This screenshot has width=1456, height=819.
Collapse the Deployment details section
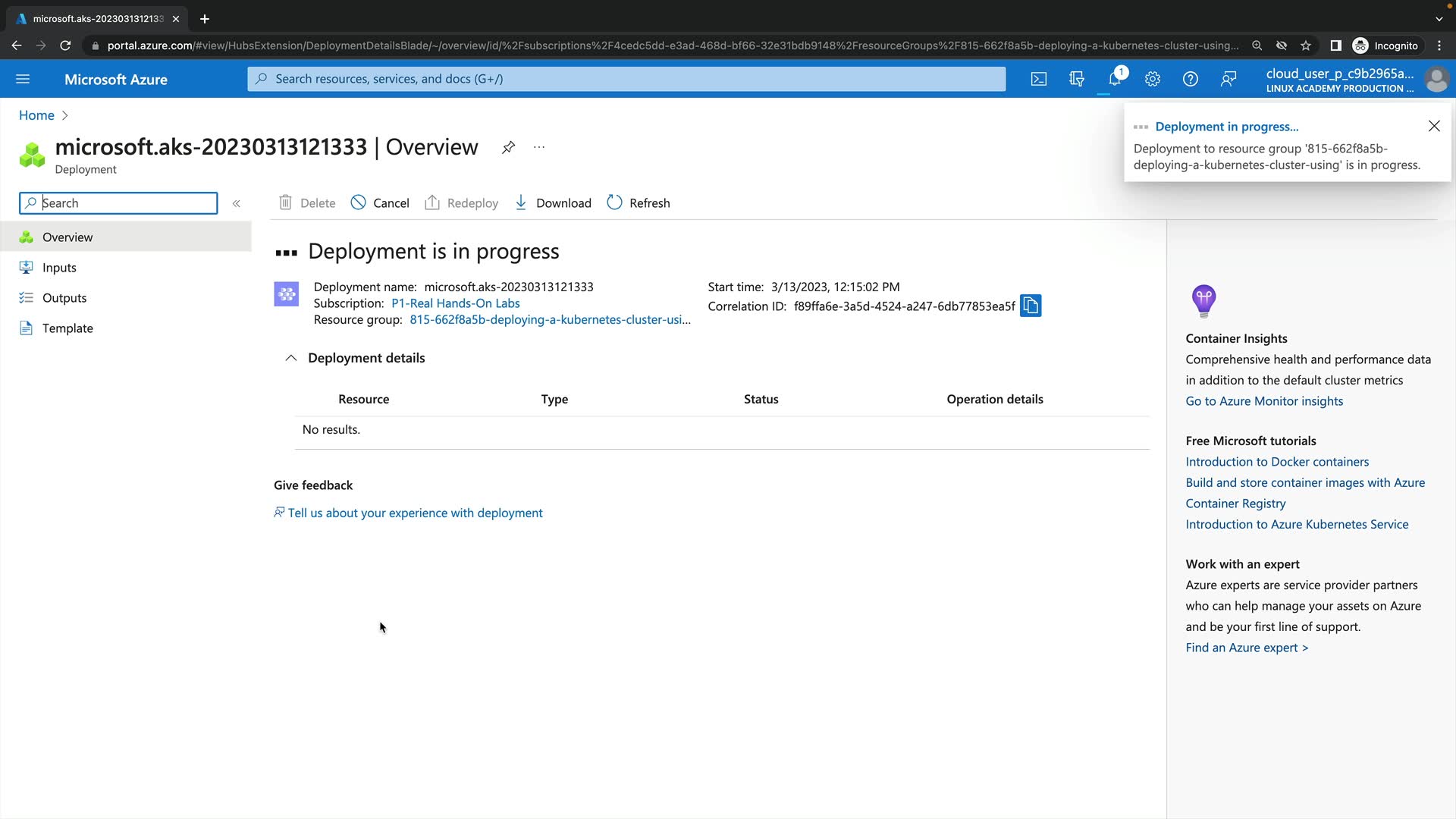(x=291, y=358)
